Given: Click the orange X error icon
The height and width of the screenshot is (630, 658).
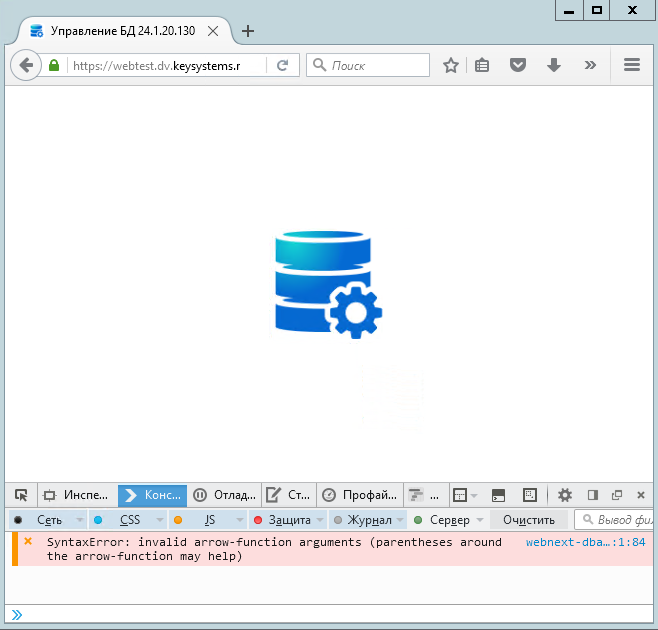Looking at the screenshot, I should [x=28, y=541].
